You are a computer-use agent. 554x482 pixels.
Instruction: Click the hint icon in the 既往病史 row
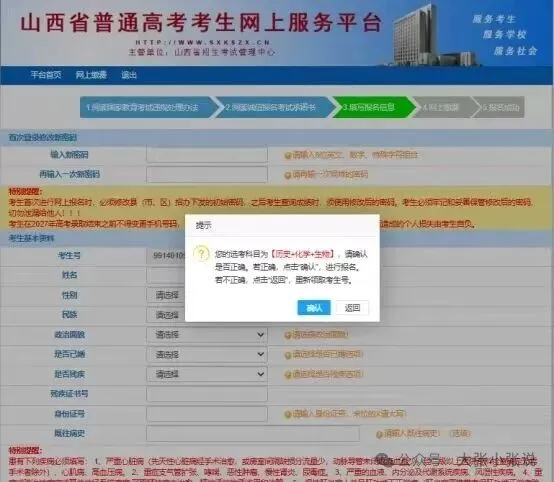click(379, 434)
